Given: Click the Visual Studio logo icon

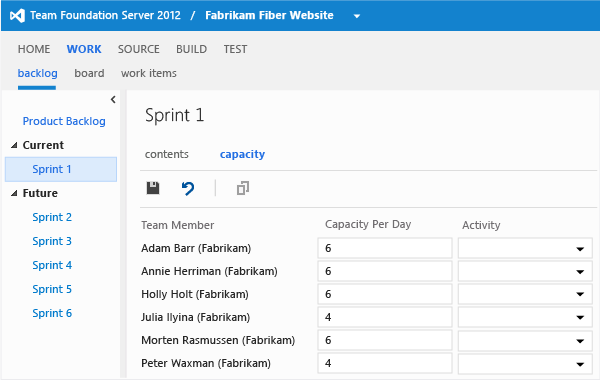Looking at the screenshot, I should click(x=17, y=16).
